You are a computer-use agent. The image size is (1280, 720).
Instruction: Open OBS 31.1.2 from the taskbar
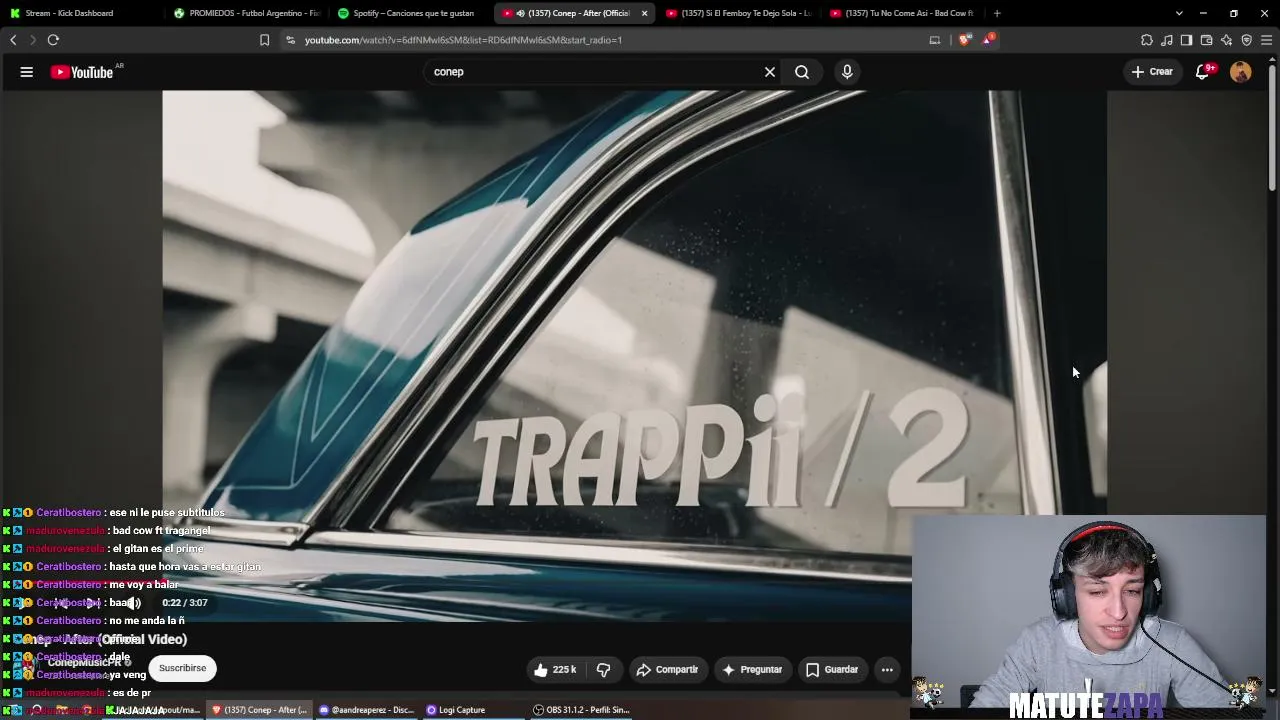[x=581, y=710]
